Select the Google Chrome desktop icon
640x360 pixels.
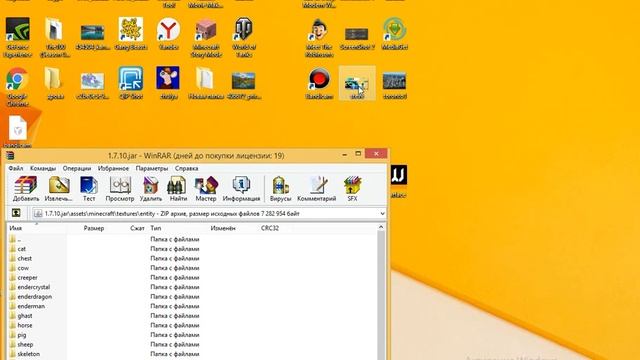pos(17,87)
